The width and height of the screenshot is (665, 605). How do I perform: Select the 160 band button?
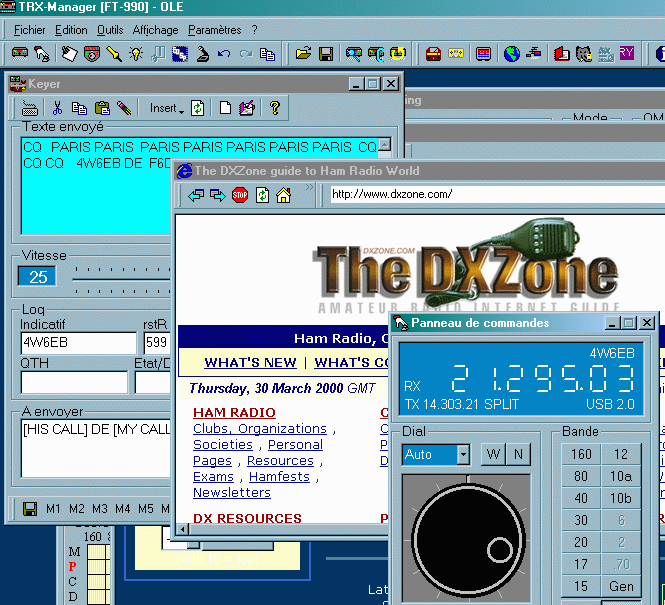[x=581, y=454]
